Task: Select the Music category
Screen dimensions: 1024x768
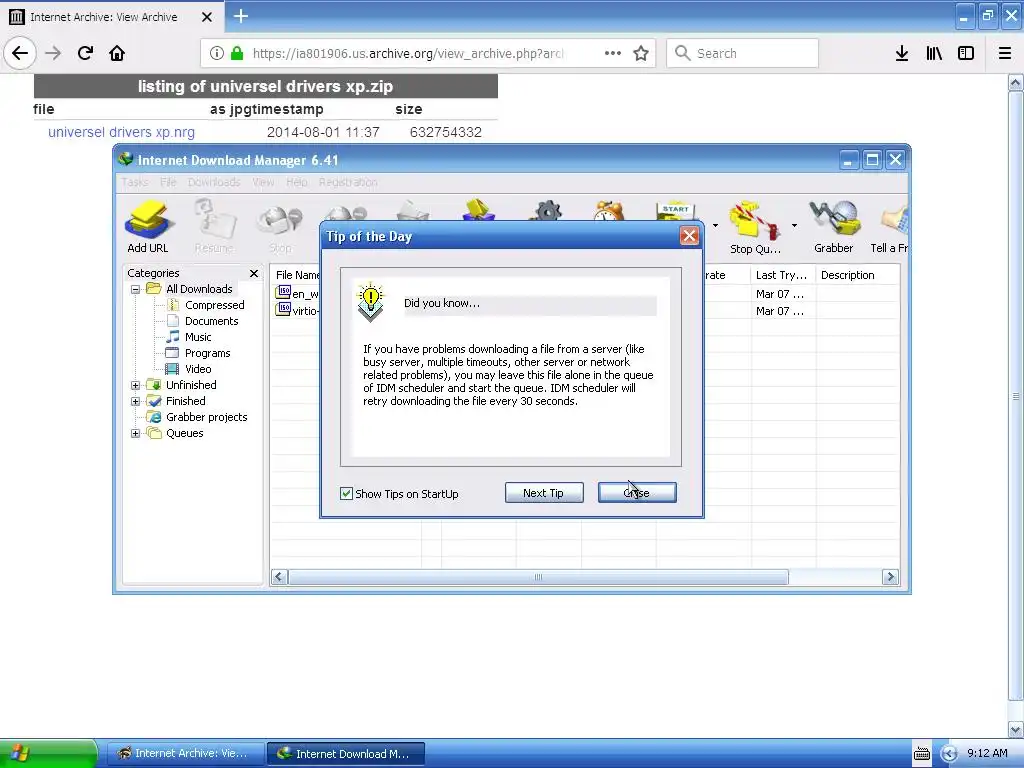Action: [198, 337]
